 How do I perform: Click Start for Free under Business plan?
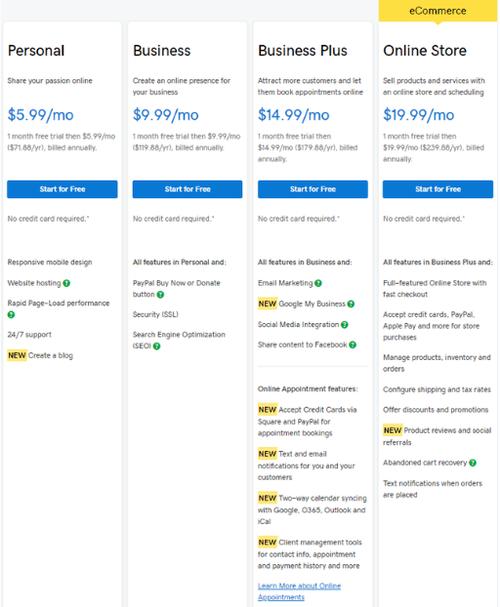click(x=187, y=189)
